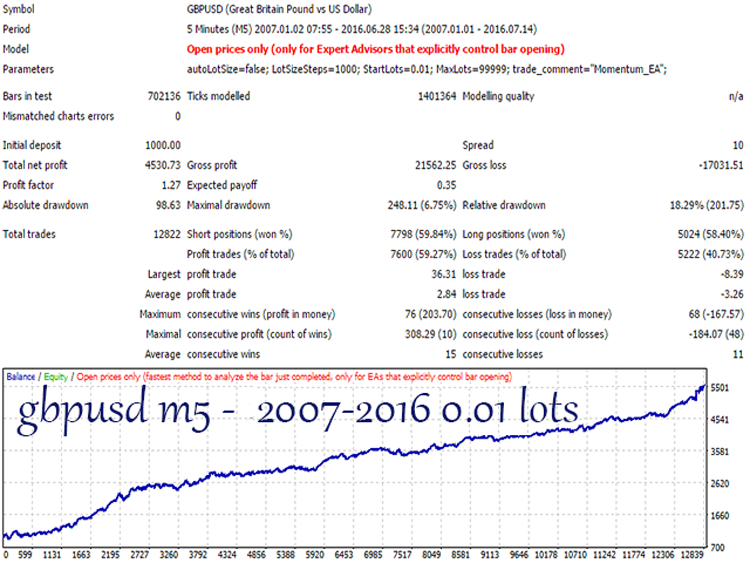The height and width of the screenshot is (563, 750).
Task: Select the autoLotSize parameters line
Action: (427, 69)
